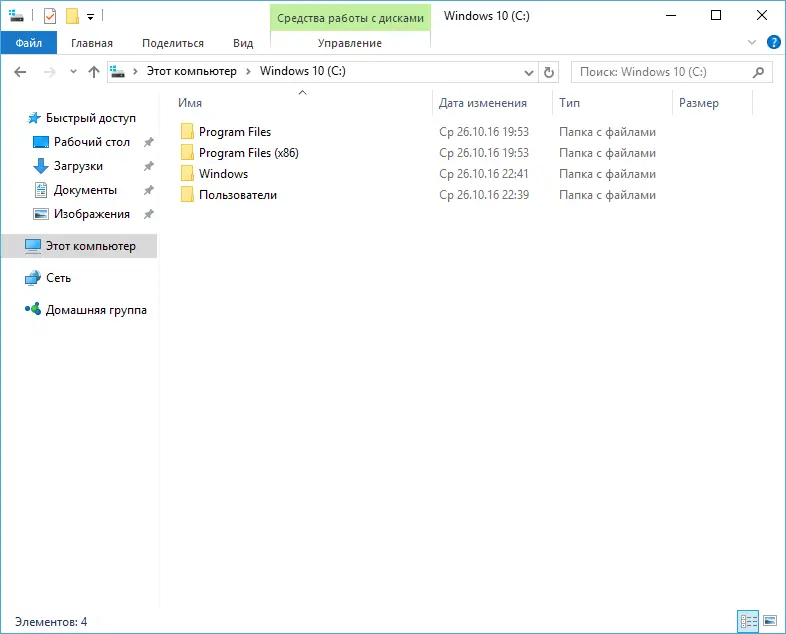This screenshot has height=634, width=786.
Task: Refresh the folder with the refresh button
Action: point(549,72)
